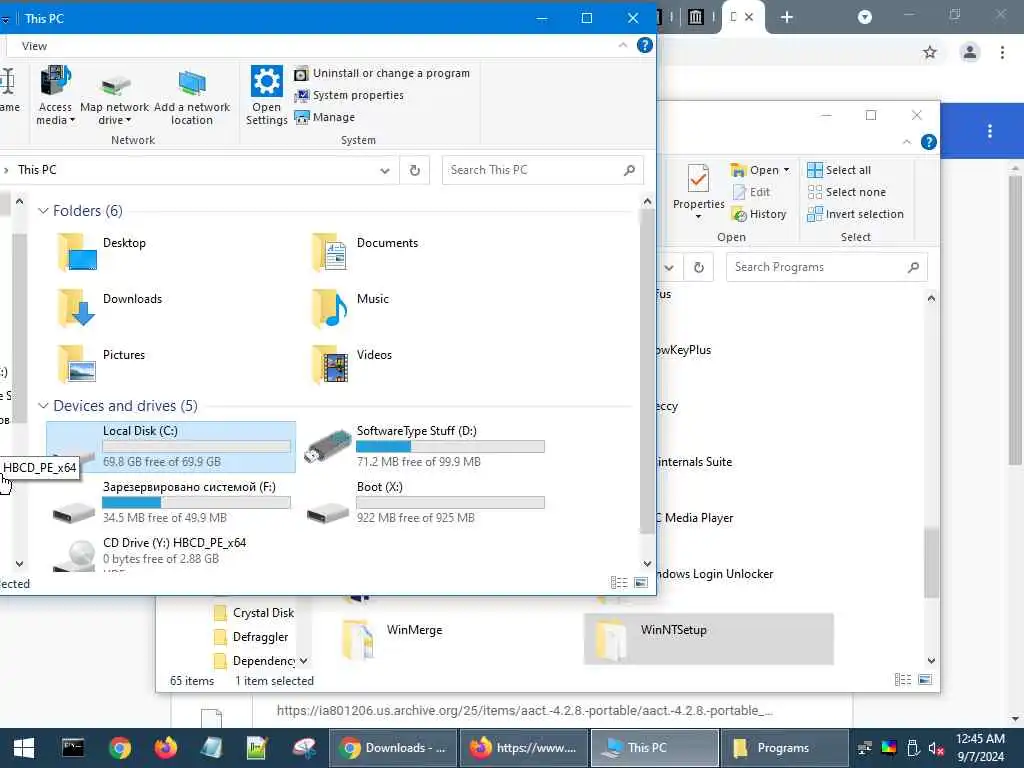Select the Зарезервировано системой (F:) drive
The image size is (1024, 768).
(x=171, y=503)
